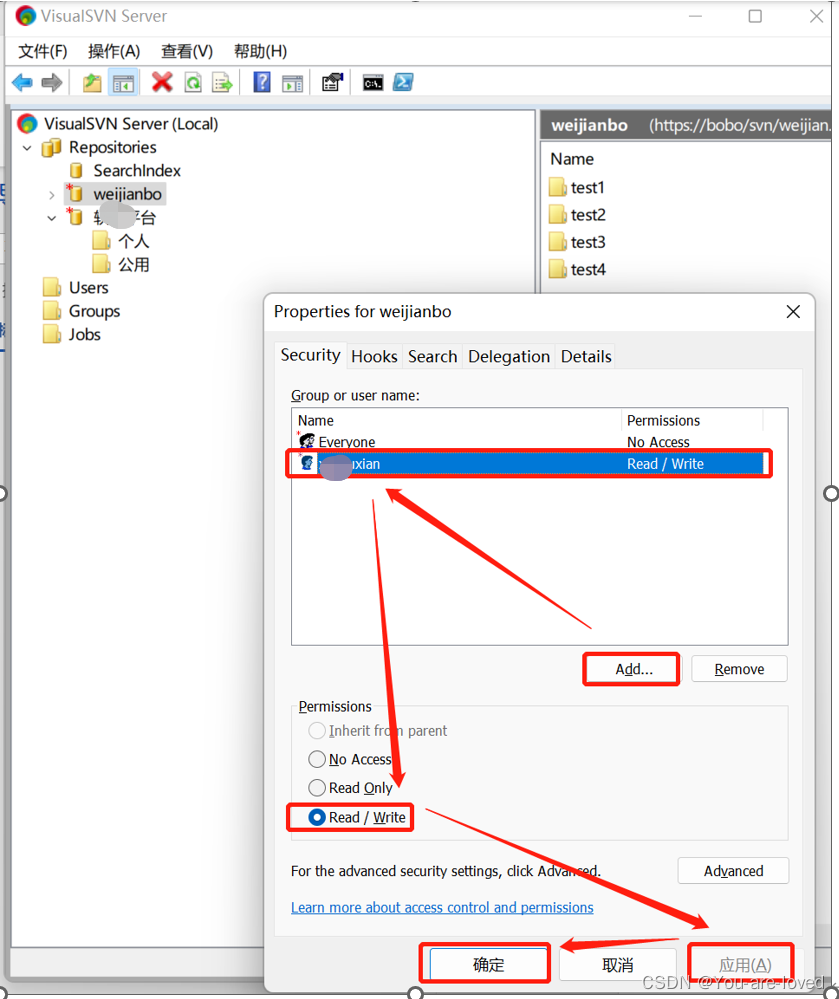Select the weijianbo repository in tree
The image size is (839, 999).
click(x=127, y=194)
